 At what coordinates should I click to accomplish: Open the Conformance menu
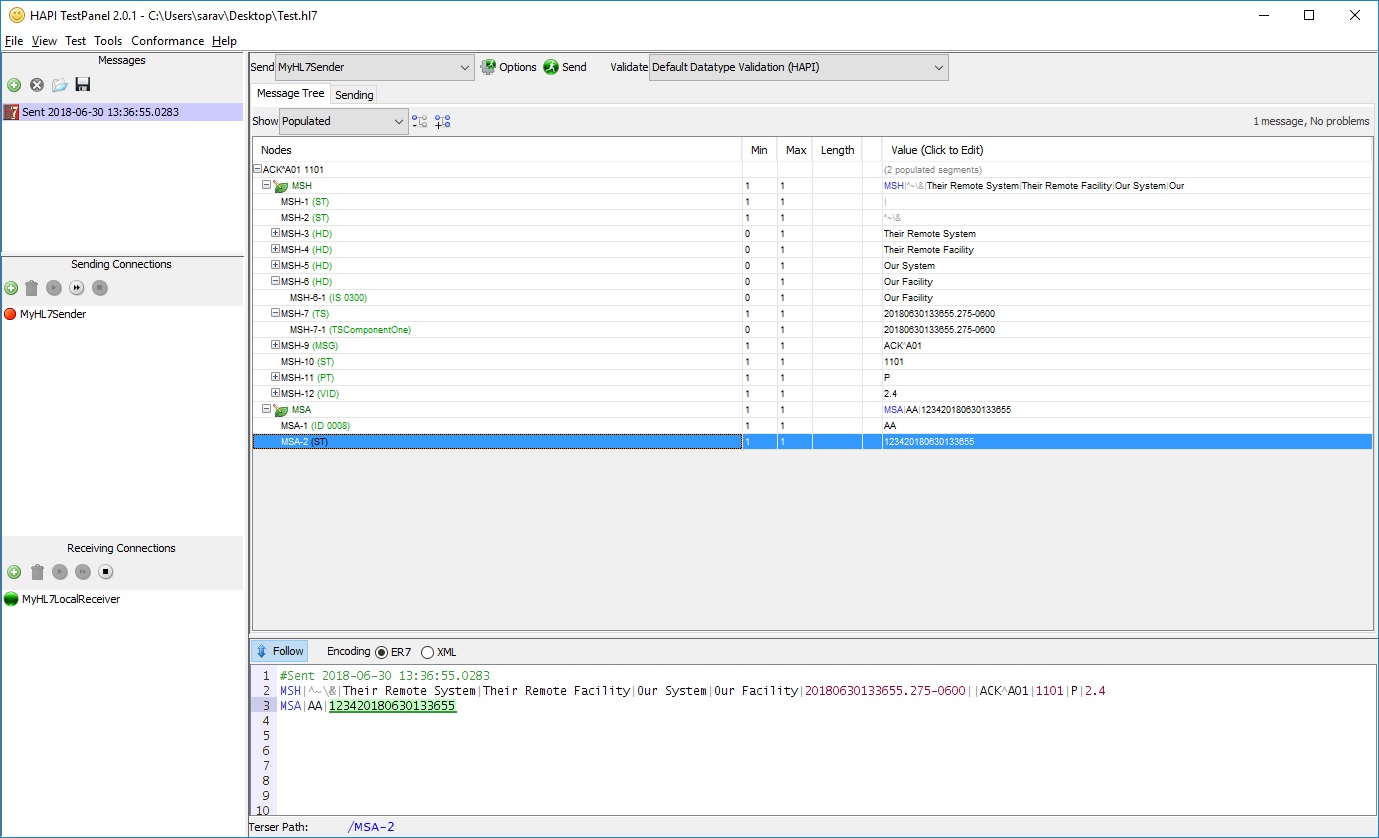click(167, 41)
